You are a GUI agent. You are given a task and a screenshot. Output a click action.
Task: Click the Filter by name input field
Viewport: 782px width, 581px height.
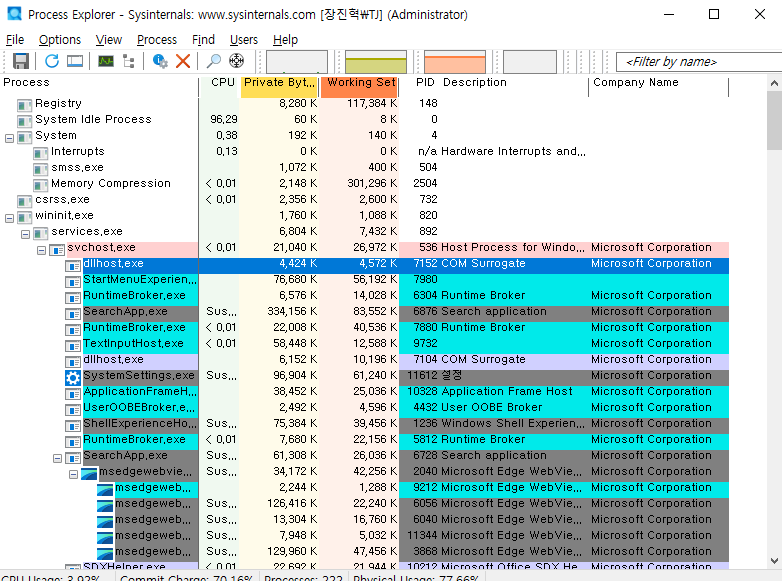tap(699, 62)
